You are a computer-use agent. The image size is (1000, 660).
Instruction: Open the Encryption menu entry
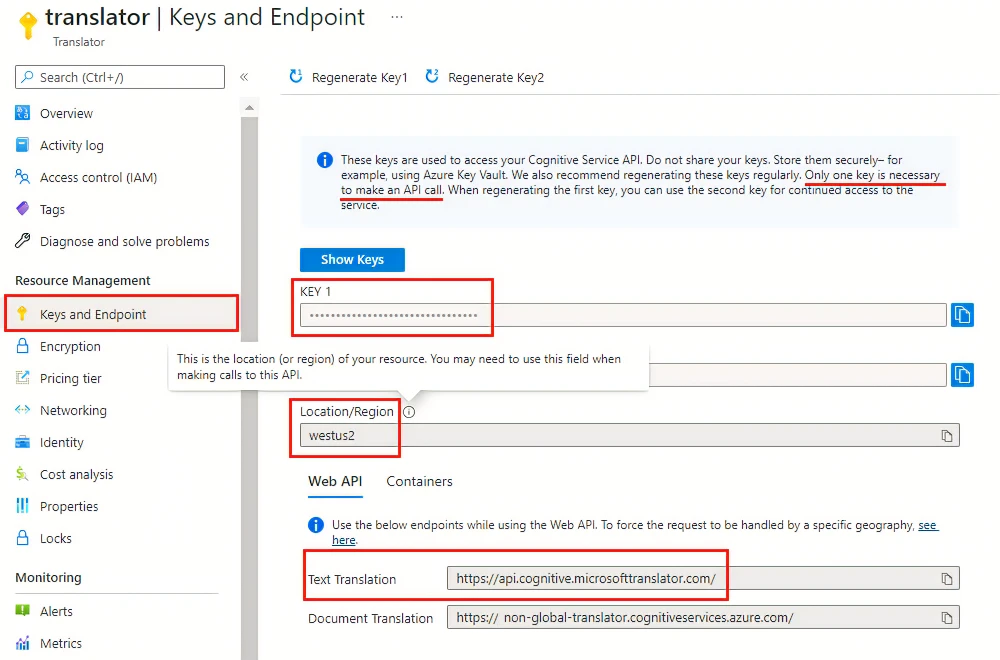pyautogui.click(x=70, y=346)
